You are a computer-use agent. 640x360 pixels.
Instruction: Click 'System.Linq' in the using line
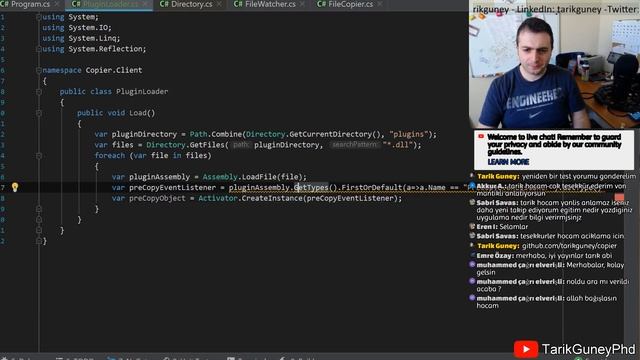(x=92, y=38)
